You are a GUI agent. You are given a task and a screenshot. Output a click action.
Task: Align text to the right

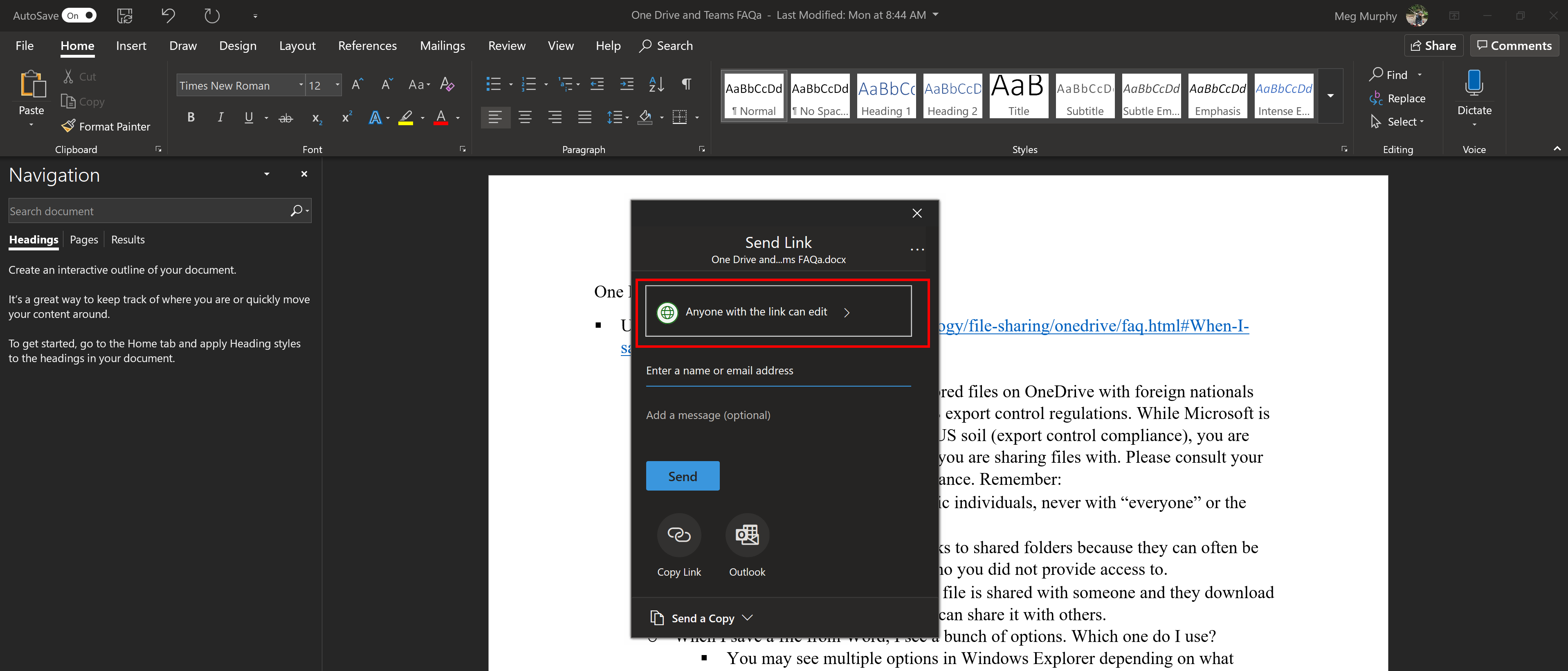click(x=555, y=117)
